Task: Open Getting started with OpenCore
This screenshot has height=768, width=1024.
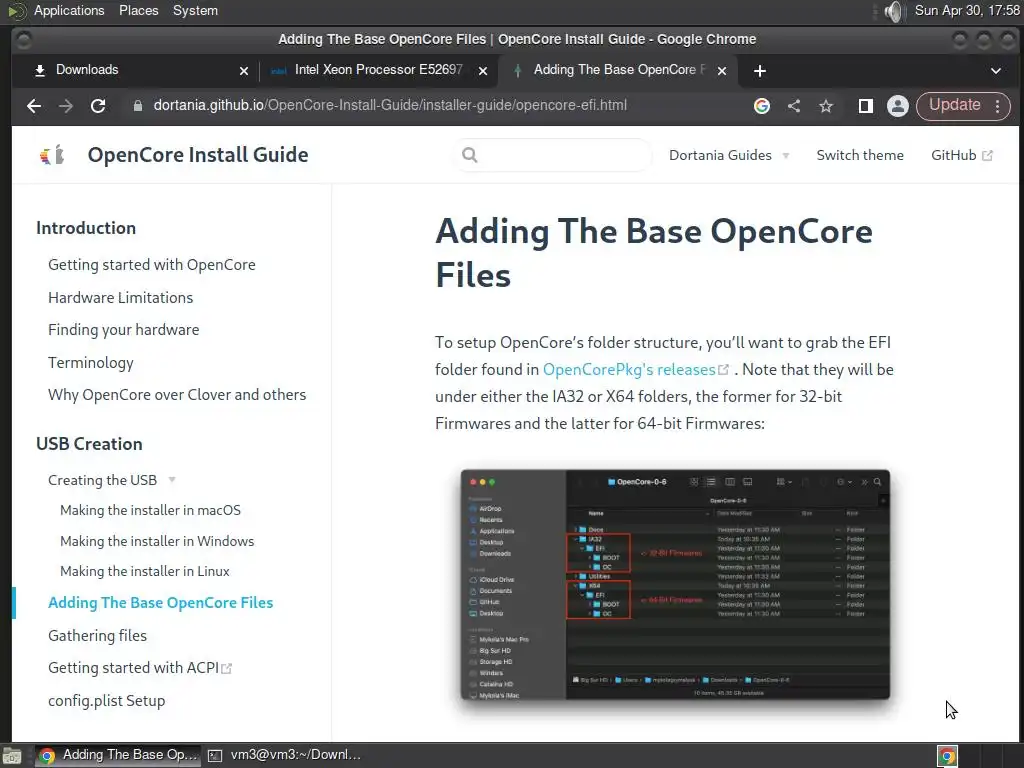Action: pyautogui.click(x=152, y=264)
